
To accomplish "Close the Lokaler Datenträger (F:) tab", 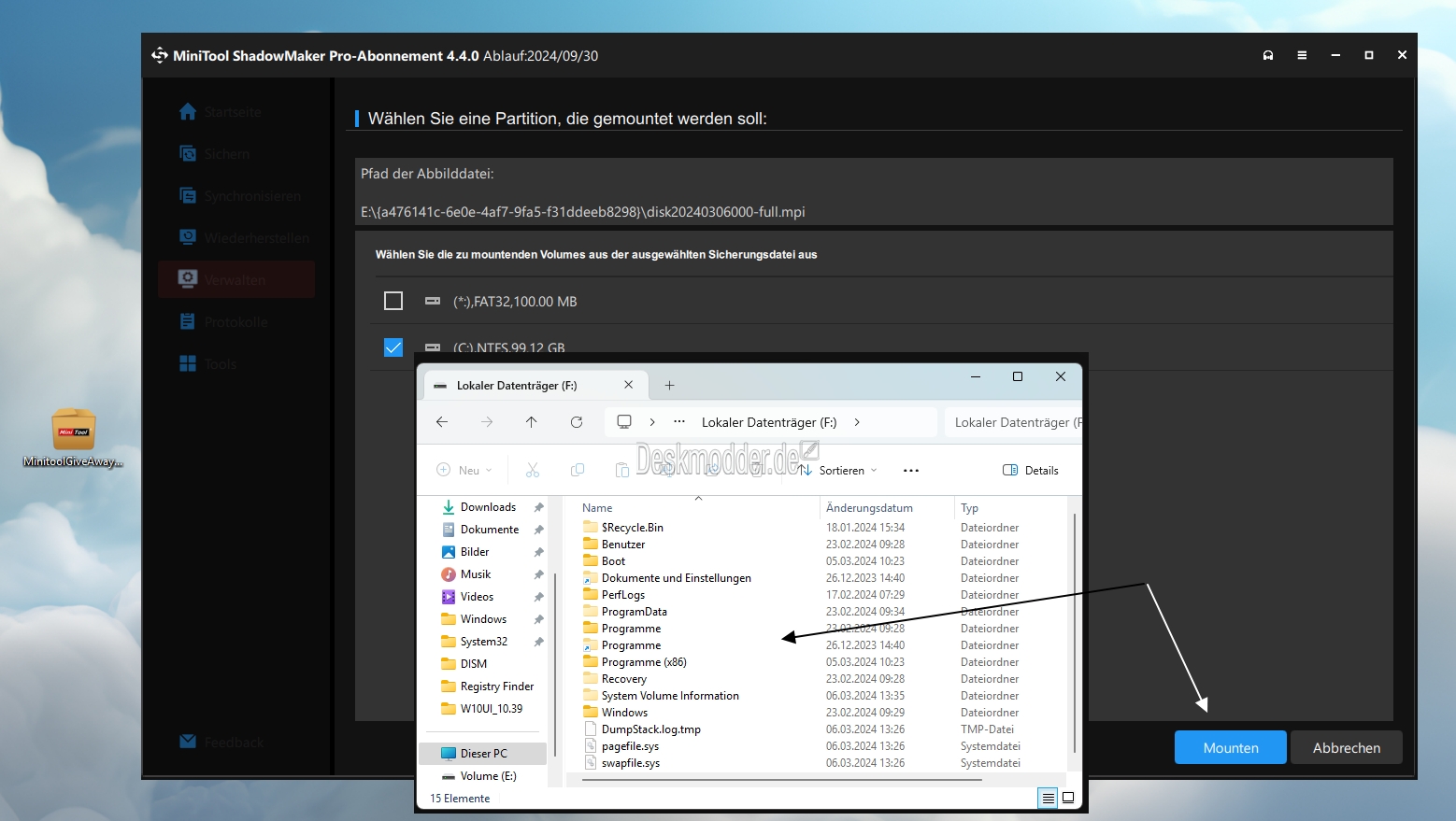I will 628,385.
